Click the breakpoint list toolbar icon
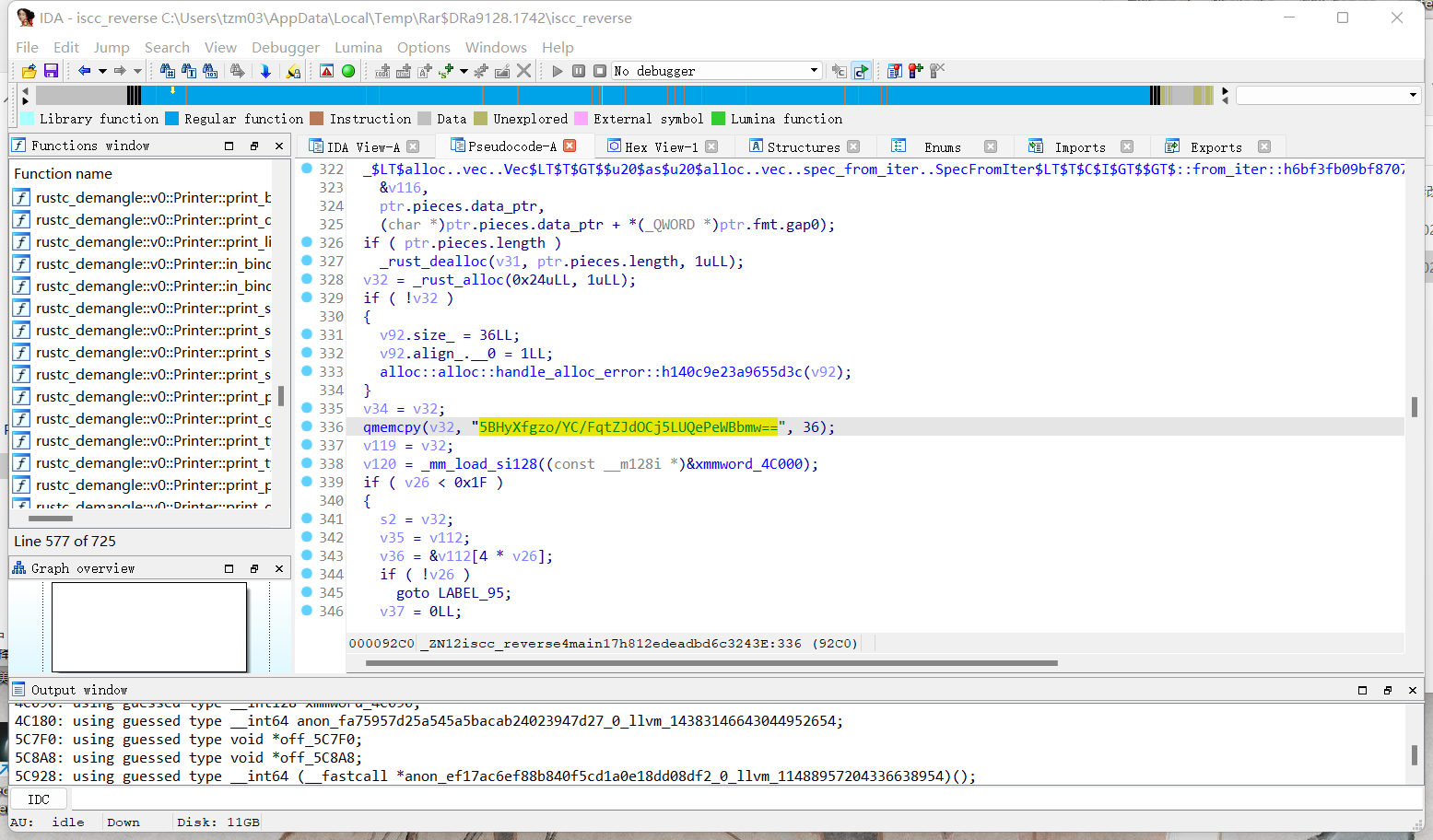The image size is (1433, 840). coord(895,71)
